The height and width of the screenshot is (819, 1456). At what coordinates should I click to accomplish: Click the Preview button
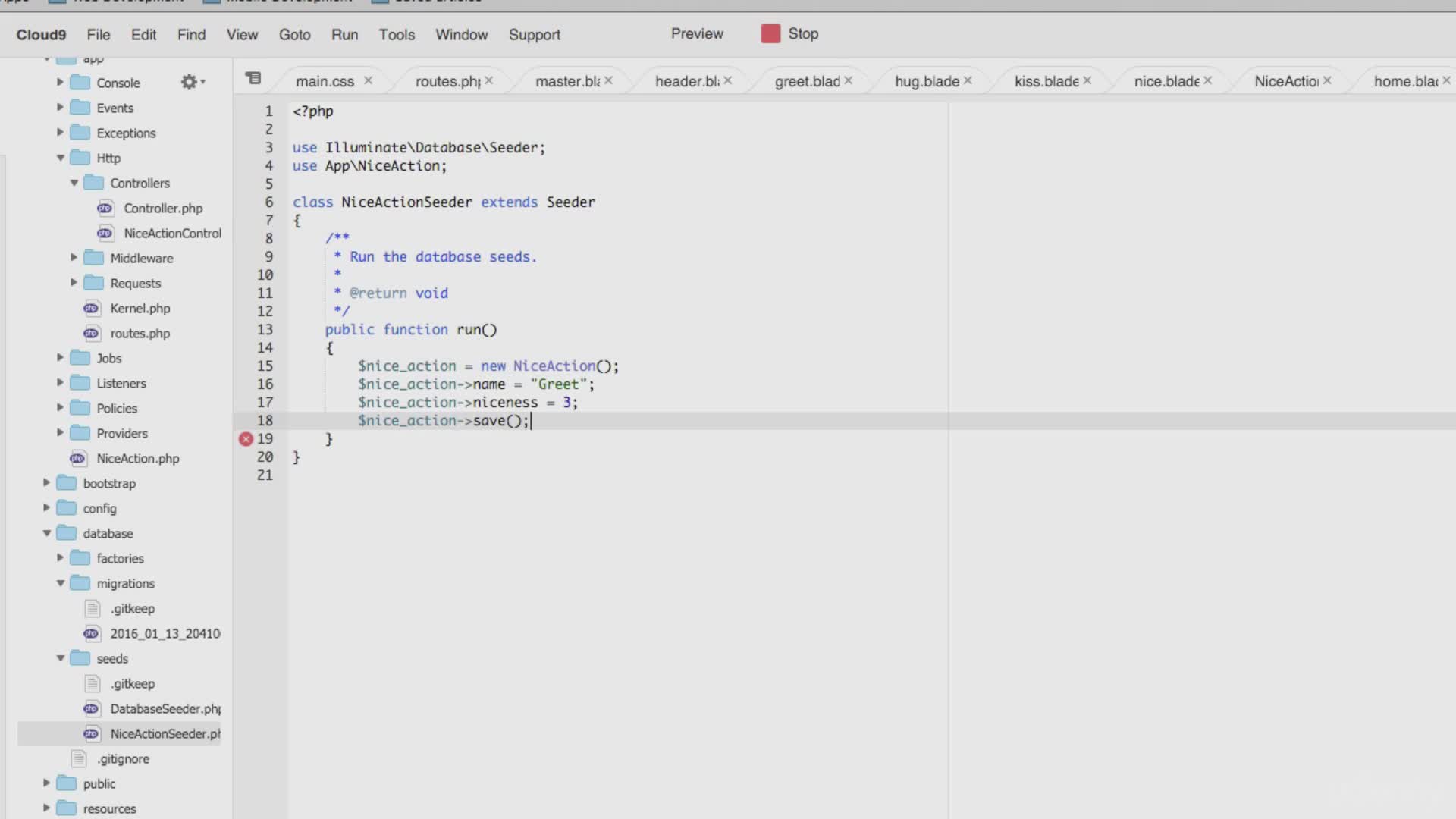point(697,34)
